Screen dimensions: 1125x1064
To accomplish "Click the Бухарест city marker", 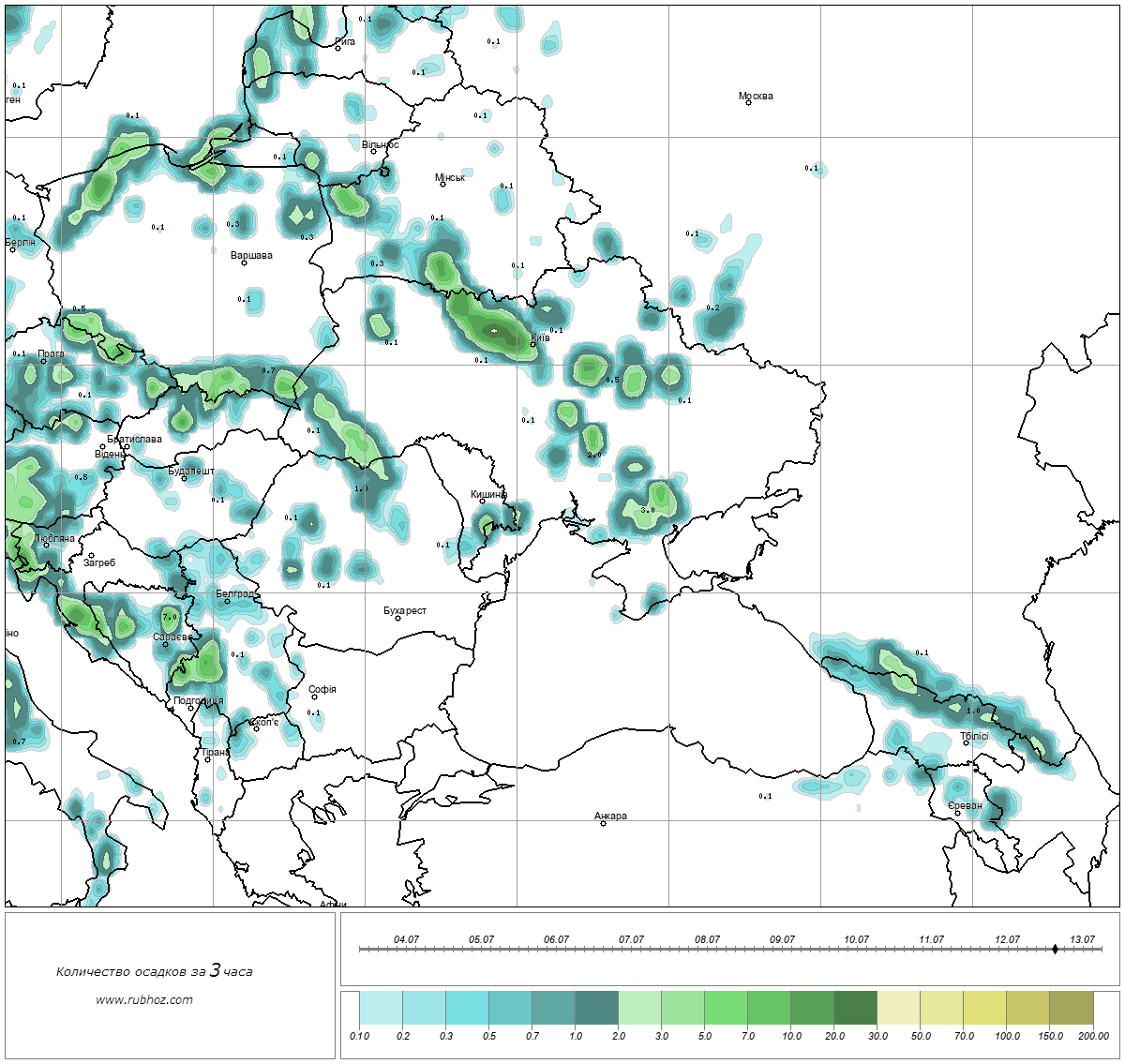I will tap(397, 619).
